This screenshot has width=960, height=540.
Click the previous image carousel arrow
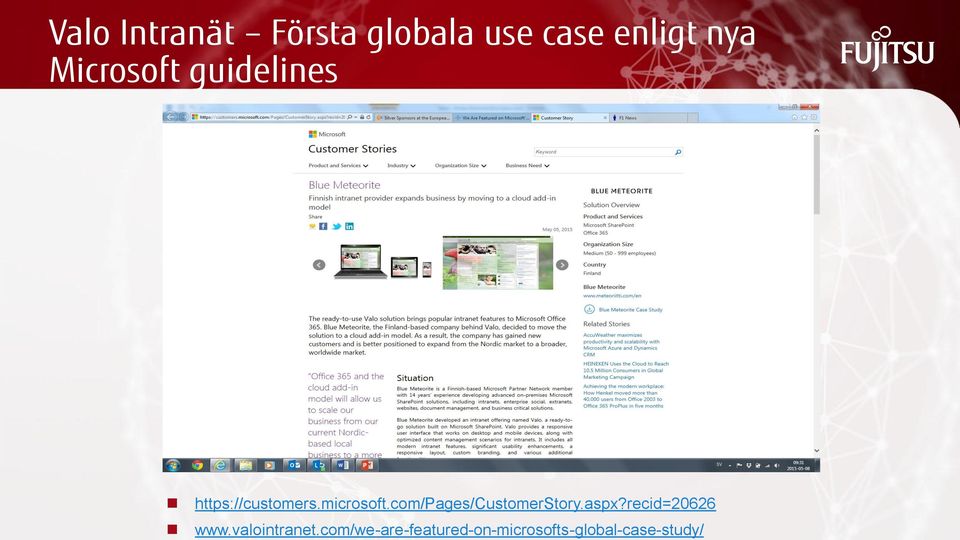coord(319,265)
